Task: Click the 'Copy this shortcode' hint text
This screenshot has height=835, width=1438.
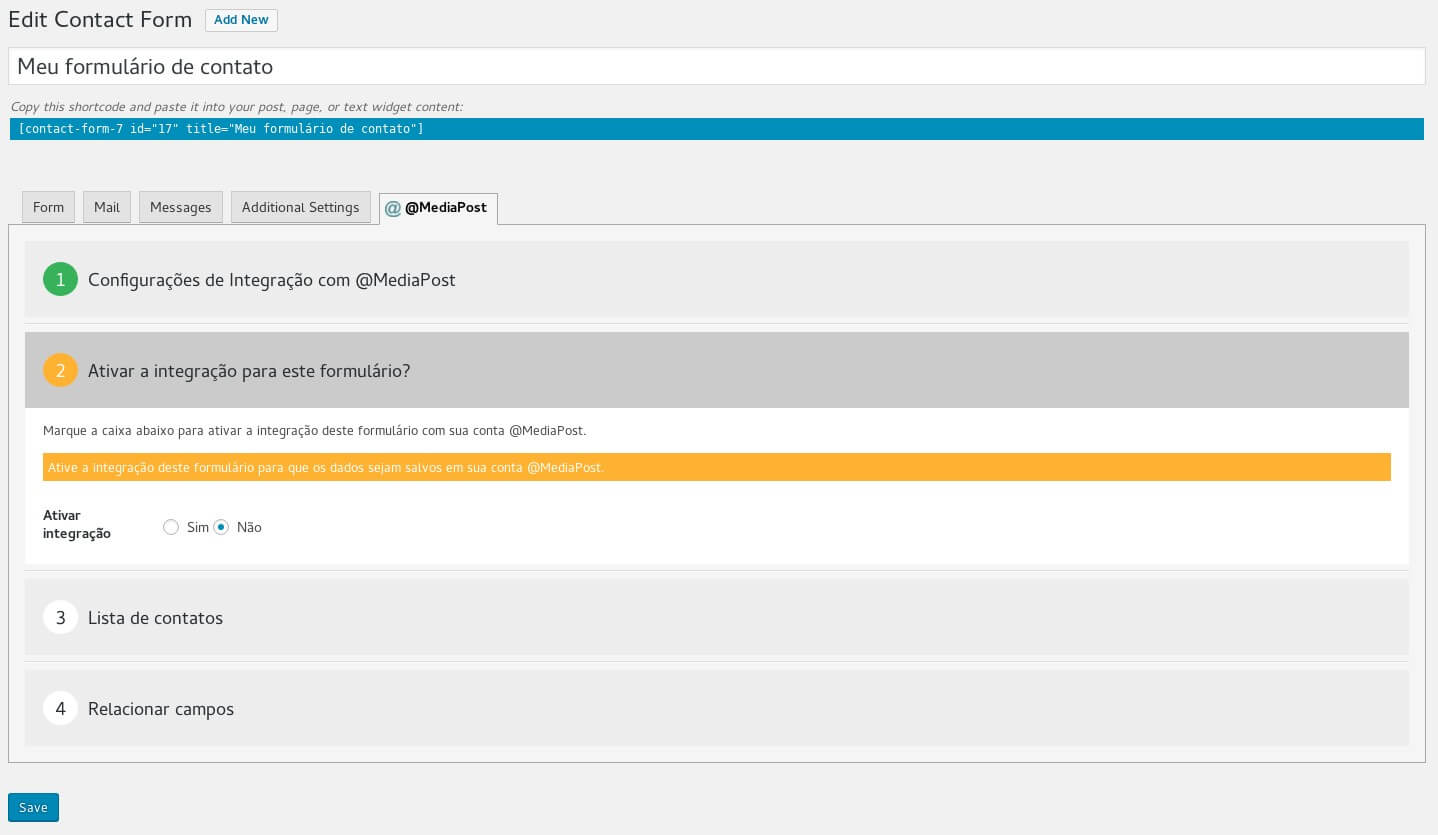Action: [237, 106]
